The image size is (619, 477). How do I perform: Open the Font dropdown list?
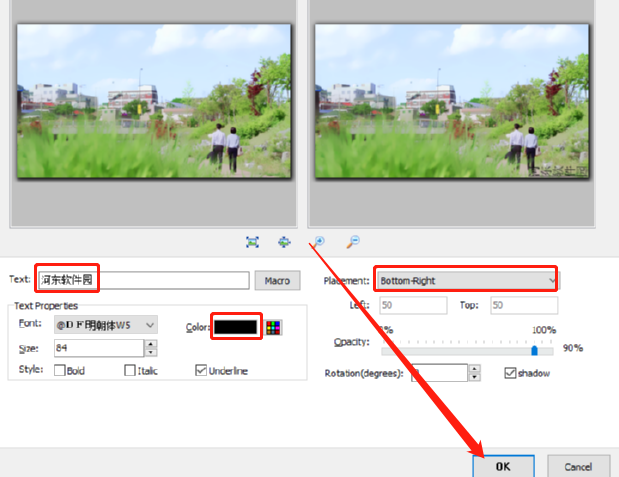tap(106, 325)
